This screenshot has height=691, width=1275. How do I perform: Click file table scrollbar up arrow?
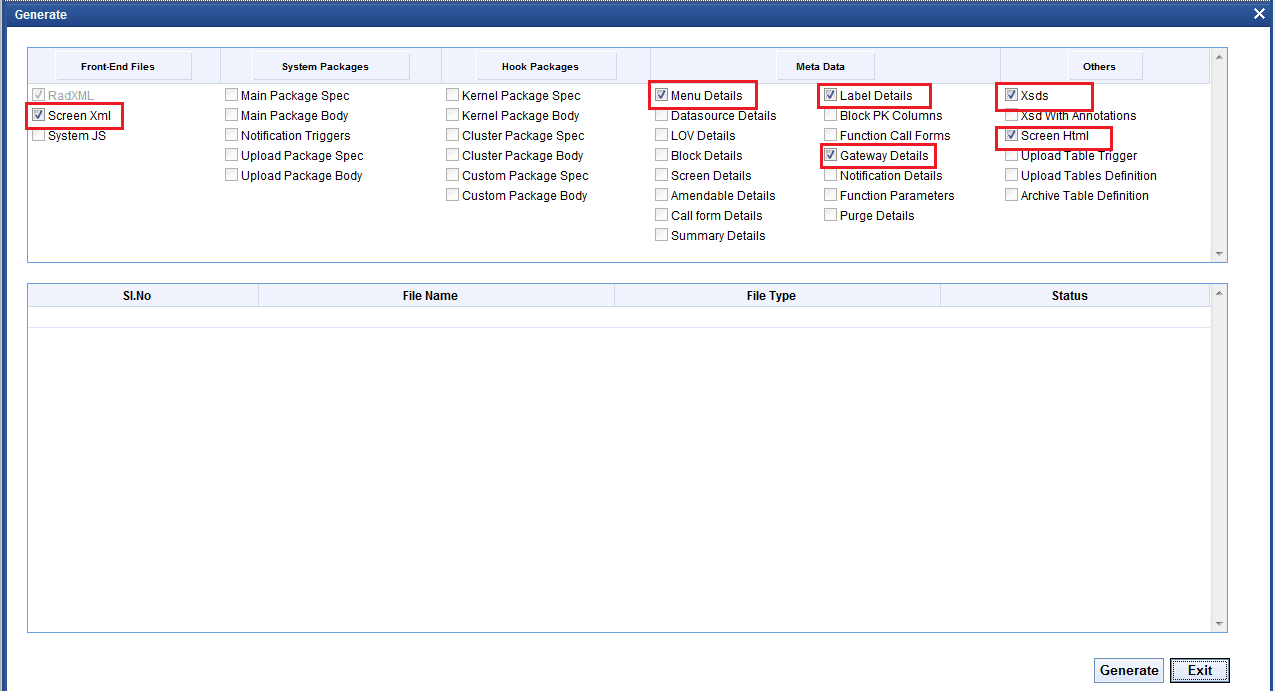pyautogui.click(x=1218, y=293)
